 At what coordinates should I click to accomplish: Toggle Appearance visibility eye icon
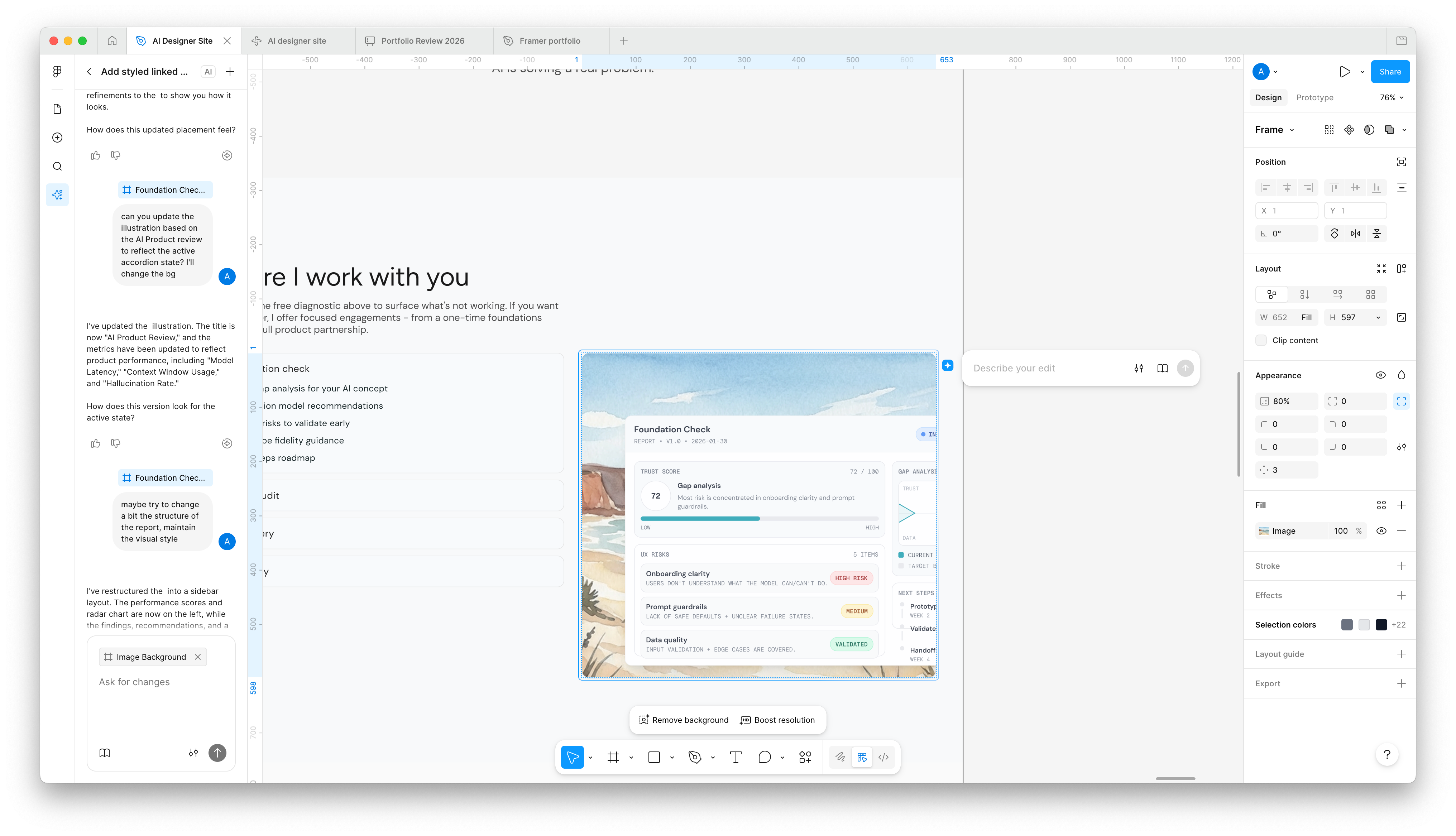tap(1381, 375)
